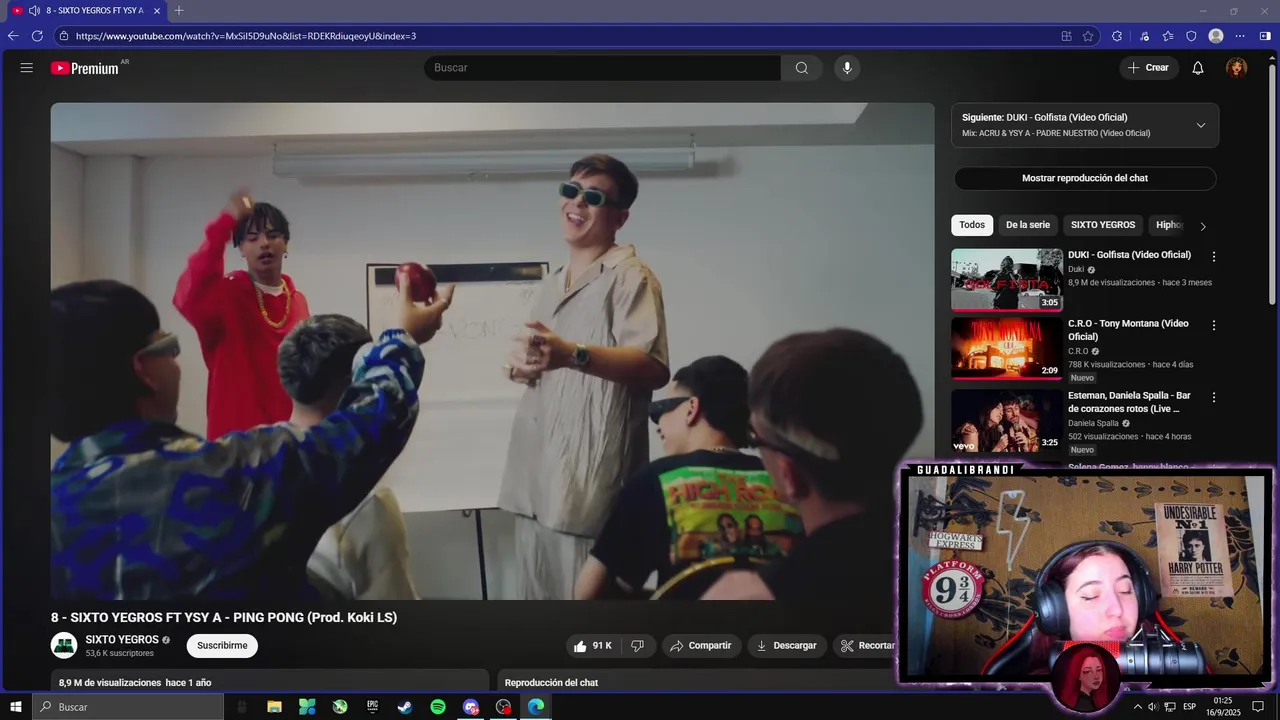Click the Compartir share button

tap(701, 646)
